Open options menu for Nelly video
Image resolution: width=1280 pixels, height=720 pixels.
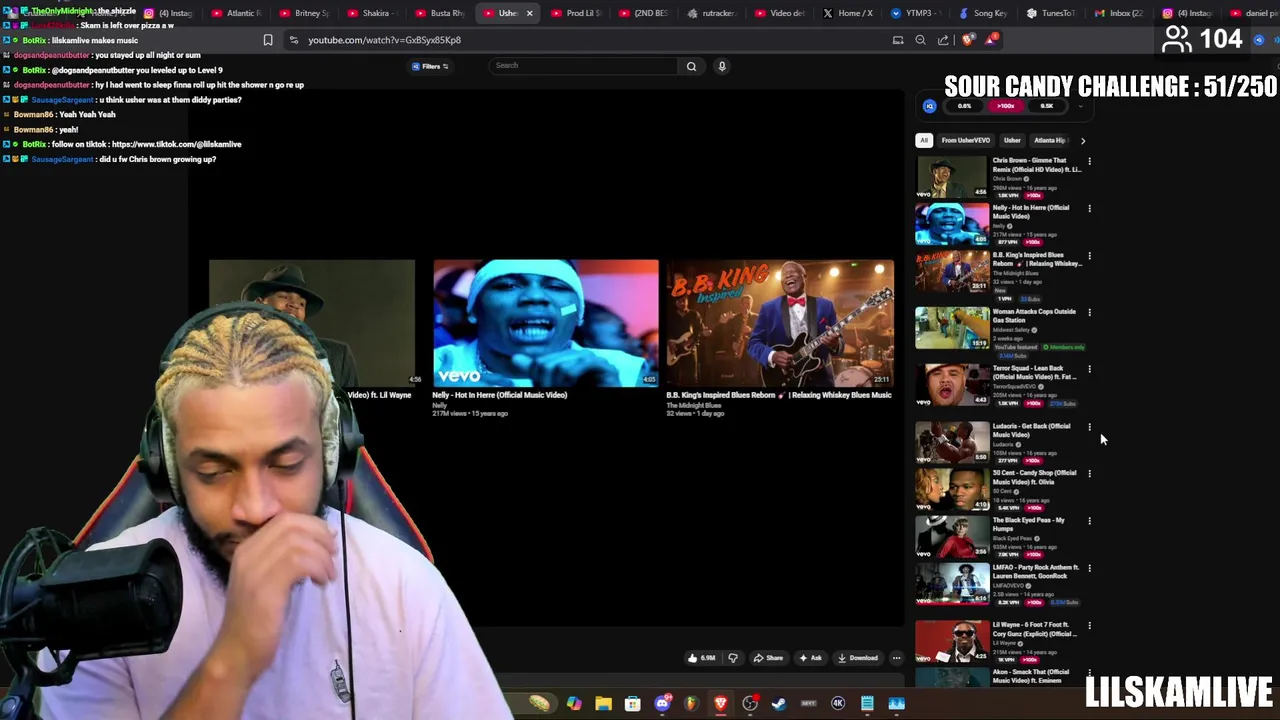tap(1089, 209)
